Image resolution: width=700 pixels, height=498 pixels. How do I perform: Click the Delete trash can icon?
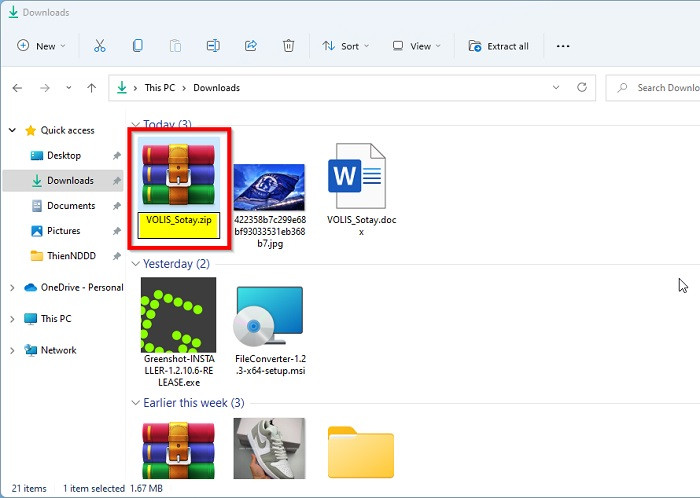point(288,46)
